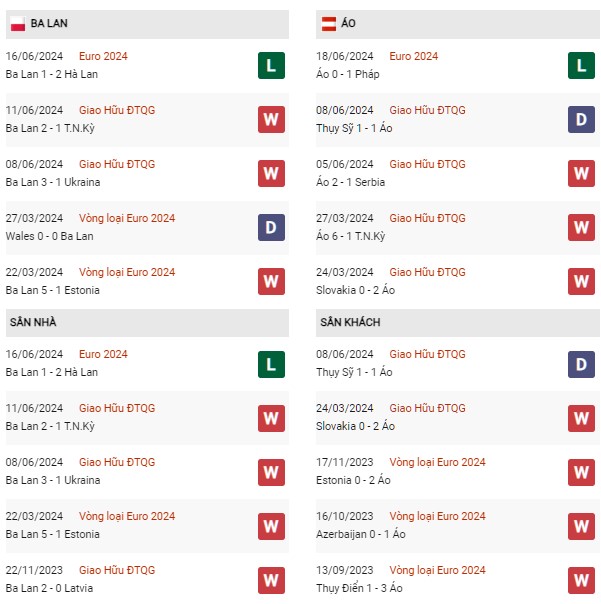The image size is (601, 604).
Task: Click the W badge for Áo 6 - 1 T.N.Kỳ
Action: click(581, 227)
